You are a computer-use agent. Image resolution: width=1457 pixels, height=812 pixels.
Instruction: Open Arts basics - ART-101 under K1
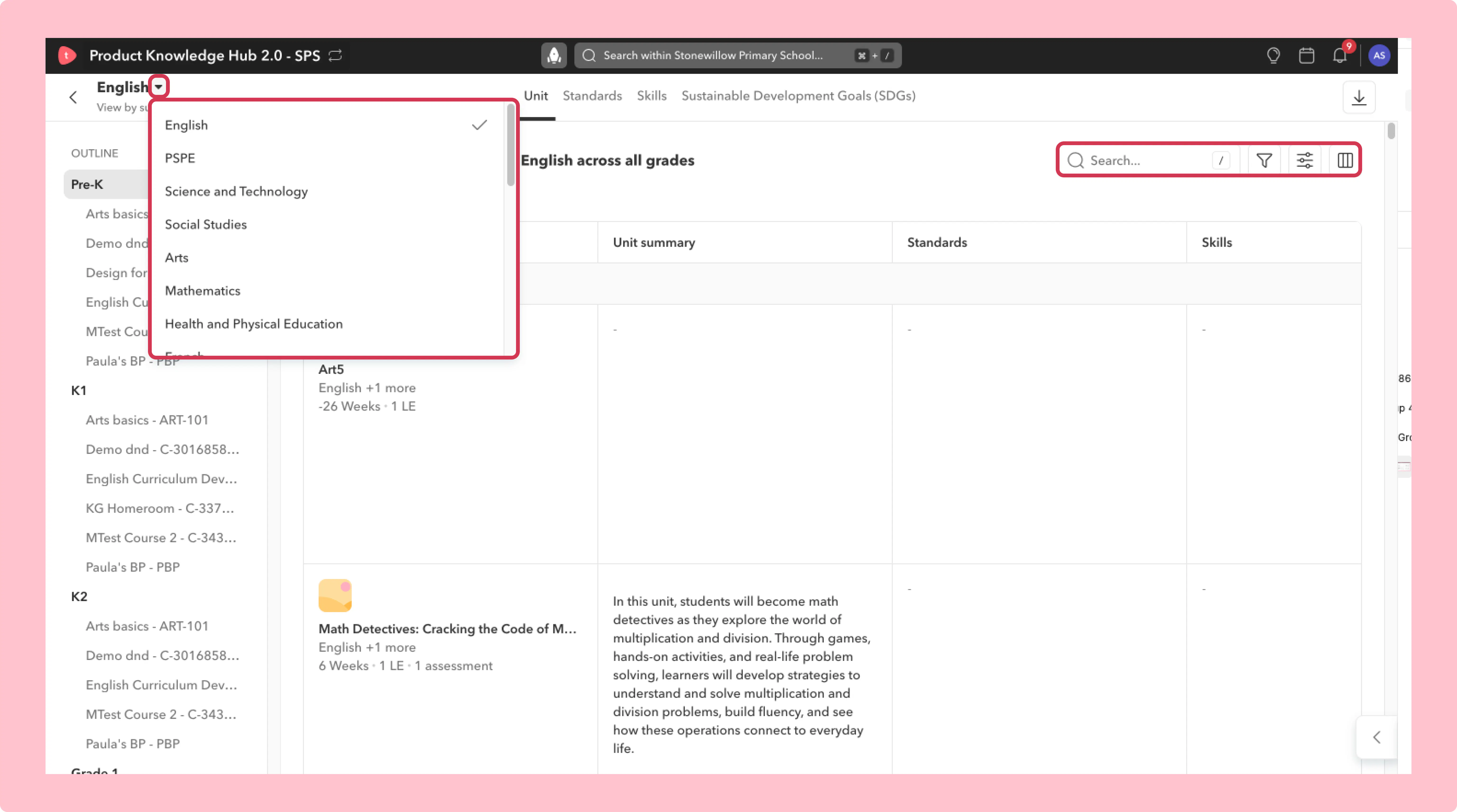147,420
